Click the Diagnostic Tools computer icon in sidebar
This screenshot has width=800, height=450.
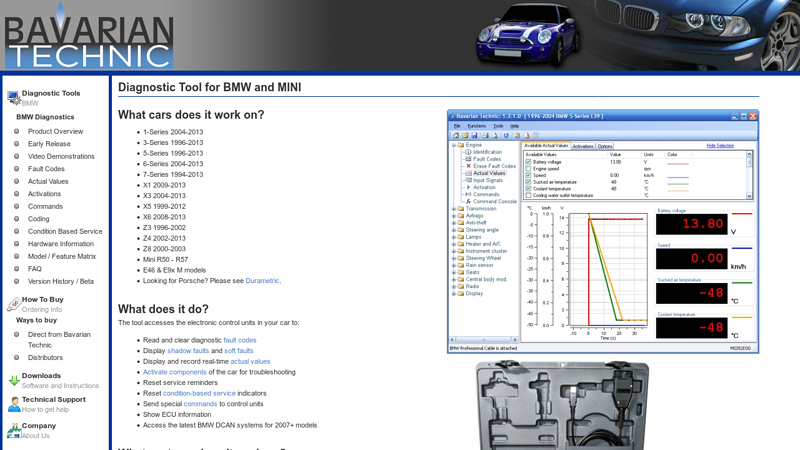[13, 97]
